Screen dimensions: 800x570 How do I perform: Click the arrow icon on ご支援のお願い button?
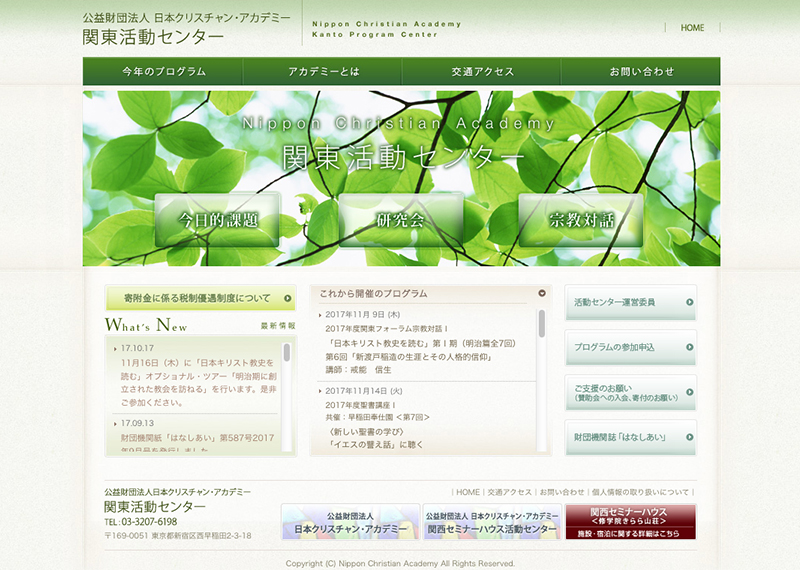point(689,392)
